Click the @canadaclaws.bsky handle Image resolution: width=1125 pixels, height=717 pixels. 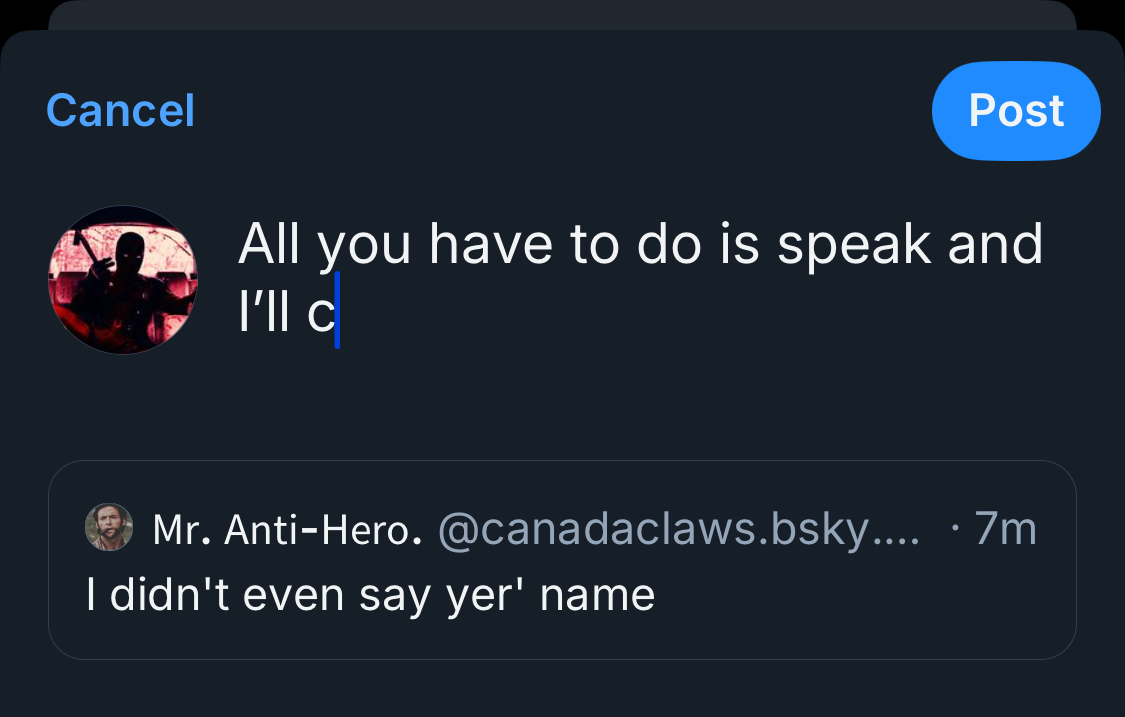pyautogui.click(x=677, y=529)
